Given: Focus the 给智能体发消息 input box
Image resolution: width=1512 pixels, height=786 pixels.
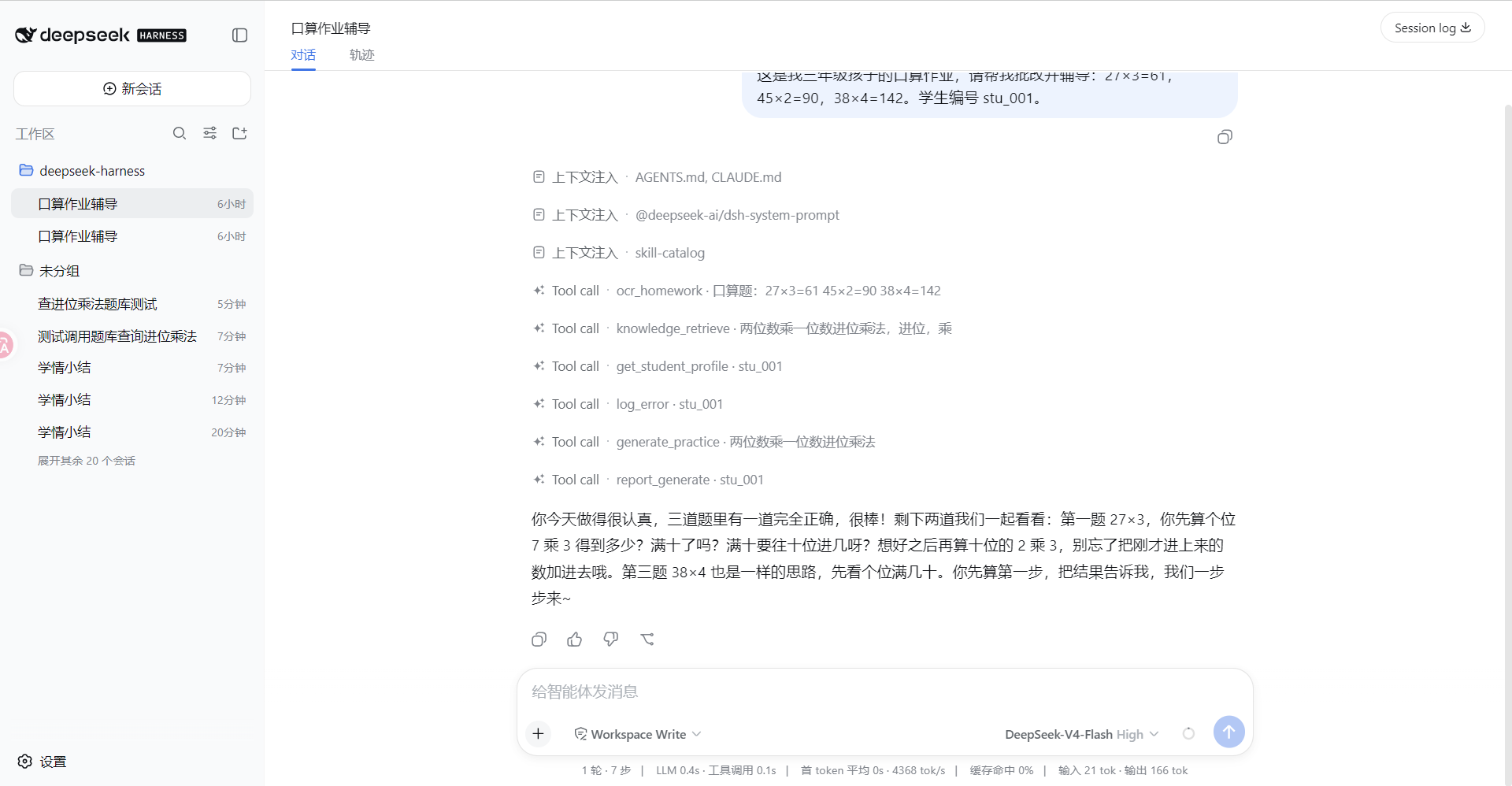Looking at the screenshot, I should click(885, 691).
